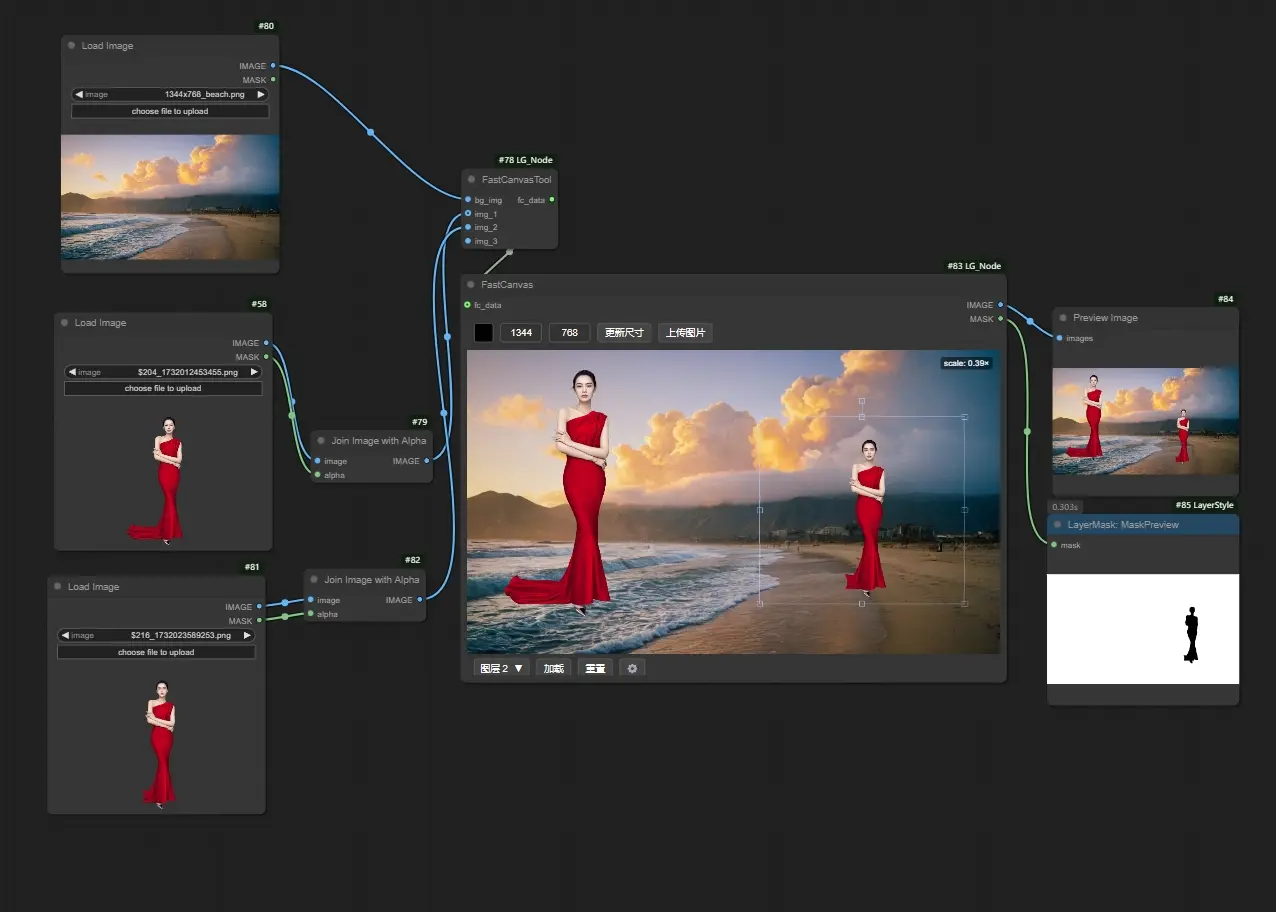Click the FastCanvasTool fc_data output port

(552, 200)
